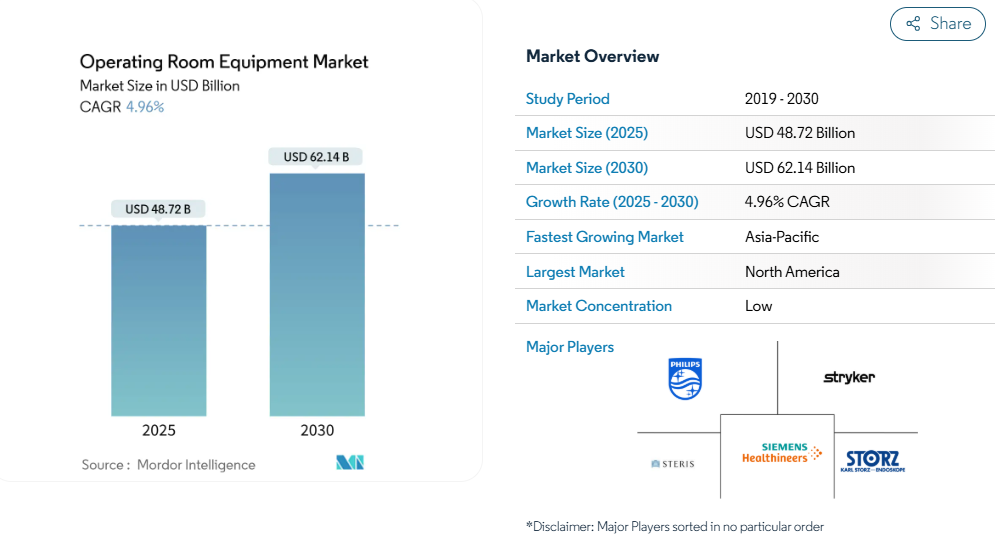The height and width of the screenshot is (549, 995).
Task: Select the 2025 chart bar
Action: click(x=159, y=321)
